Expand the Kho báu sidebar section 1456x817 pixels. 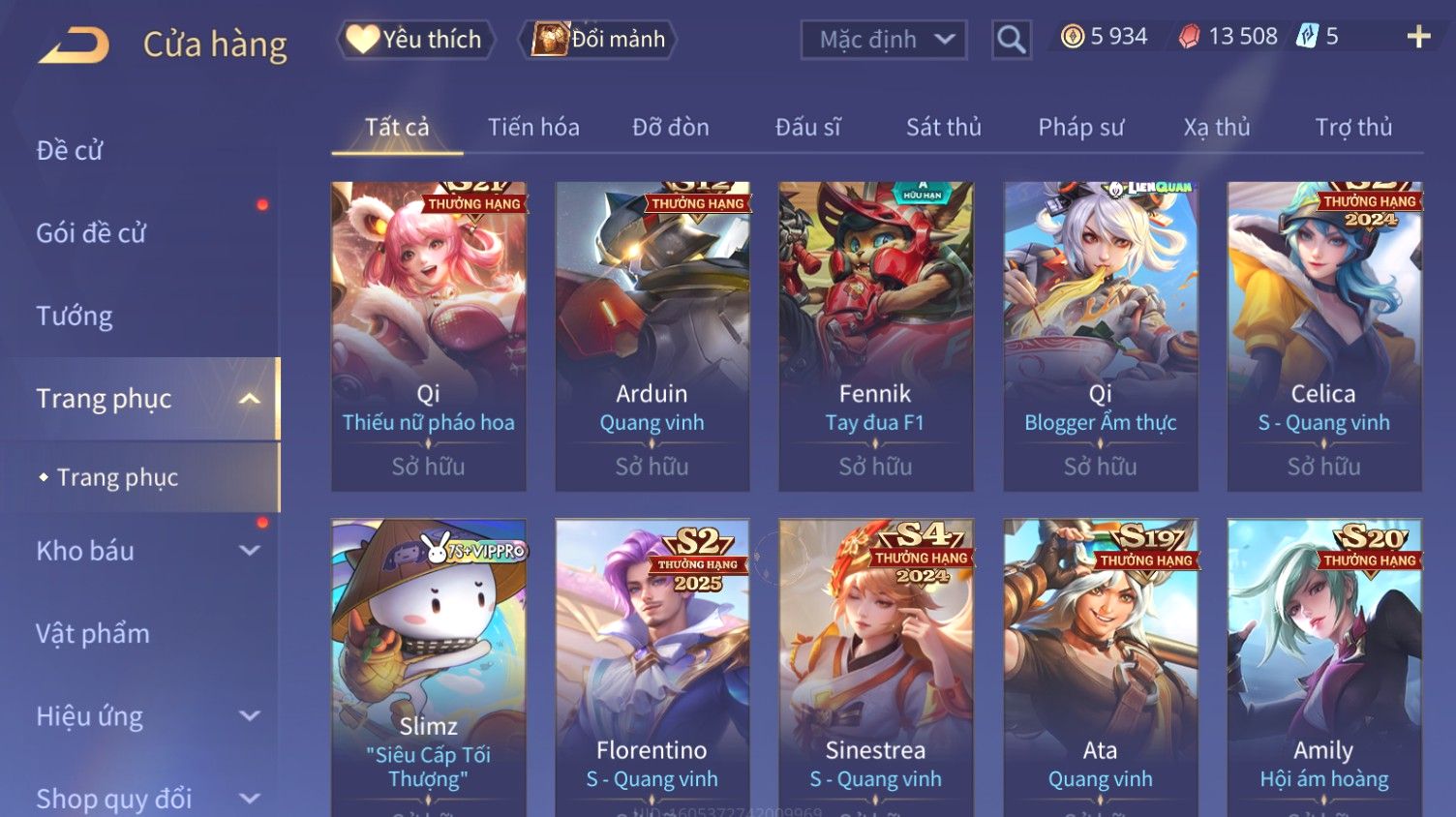250,551
